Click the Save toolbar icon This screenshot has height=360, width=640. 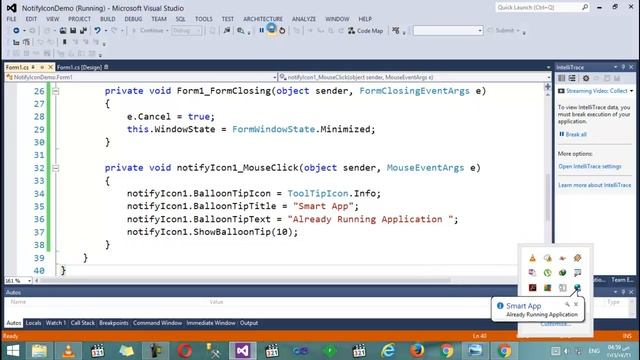pyautogui.click(x=73, y=31)
